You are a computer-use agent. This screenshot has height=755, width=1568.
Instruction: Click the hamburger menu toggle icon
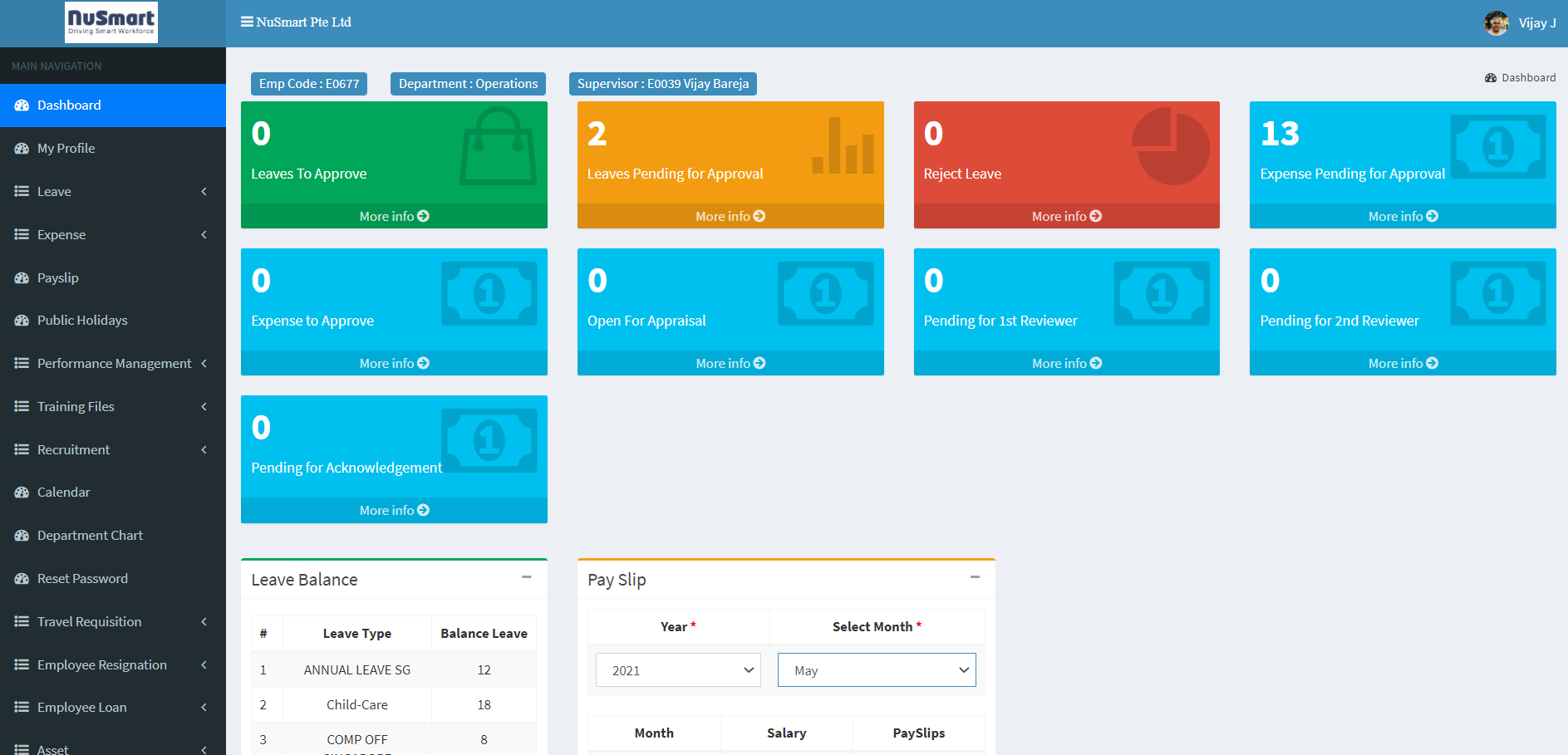pyautogui.click(x=247, y=22)
